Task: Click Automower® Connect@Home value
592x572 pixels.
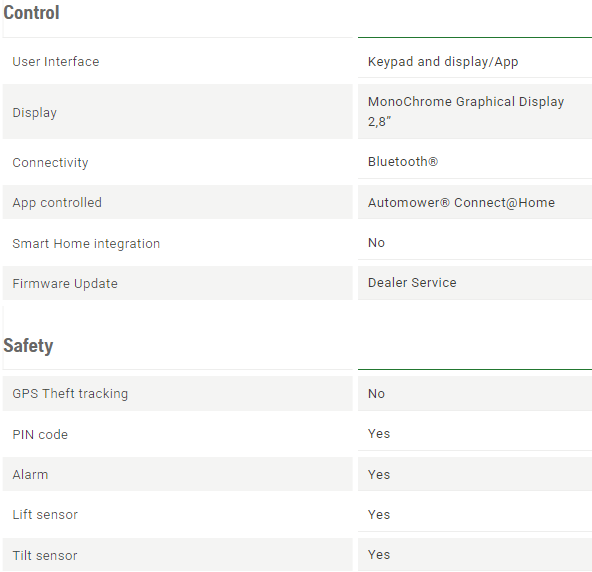Action: point(461,203)
